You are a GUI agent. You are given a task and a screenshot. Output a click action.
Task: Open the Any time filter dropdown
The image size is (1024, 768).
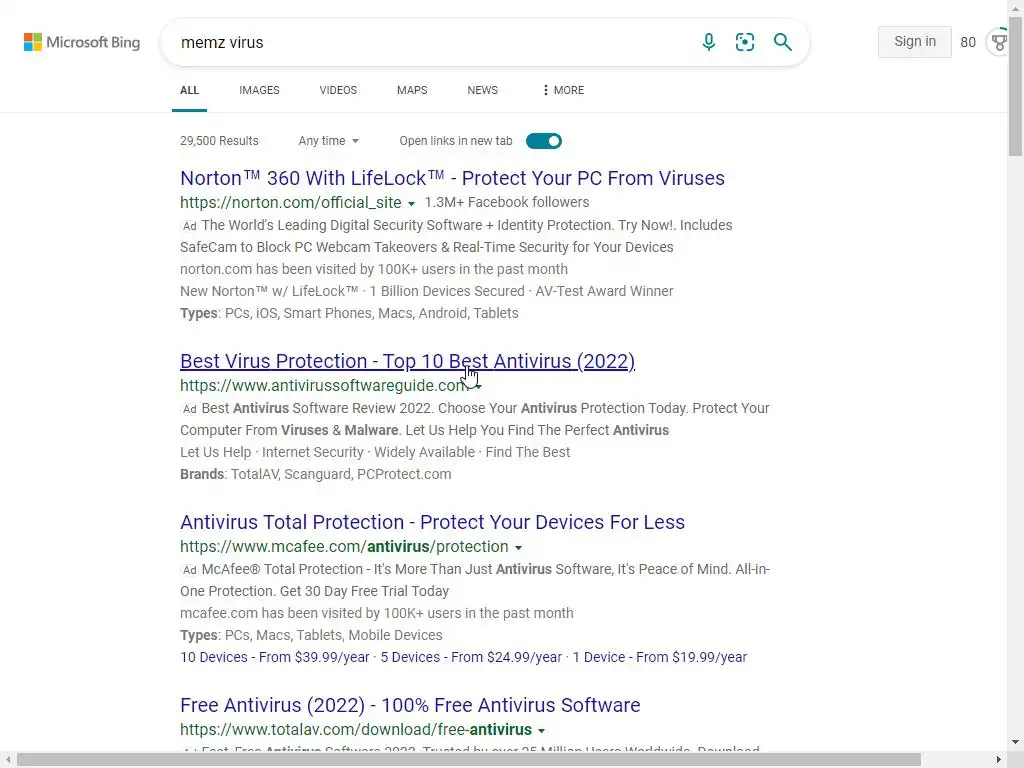point(328,141)
